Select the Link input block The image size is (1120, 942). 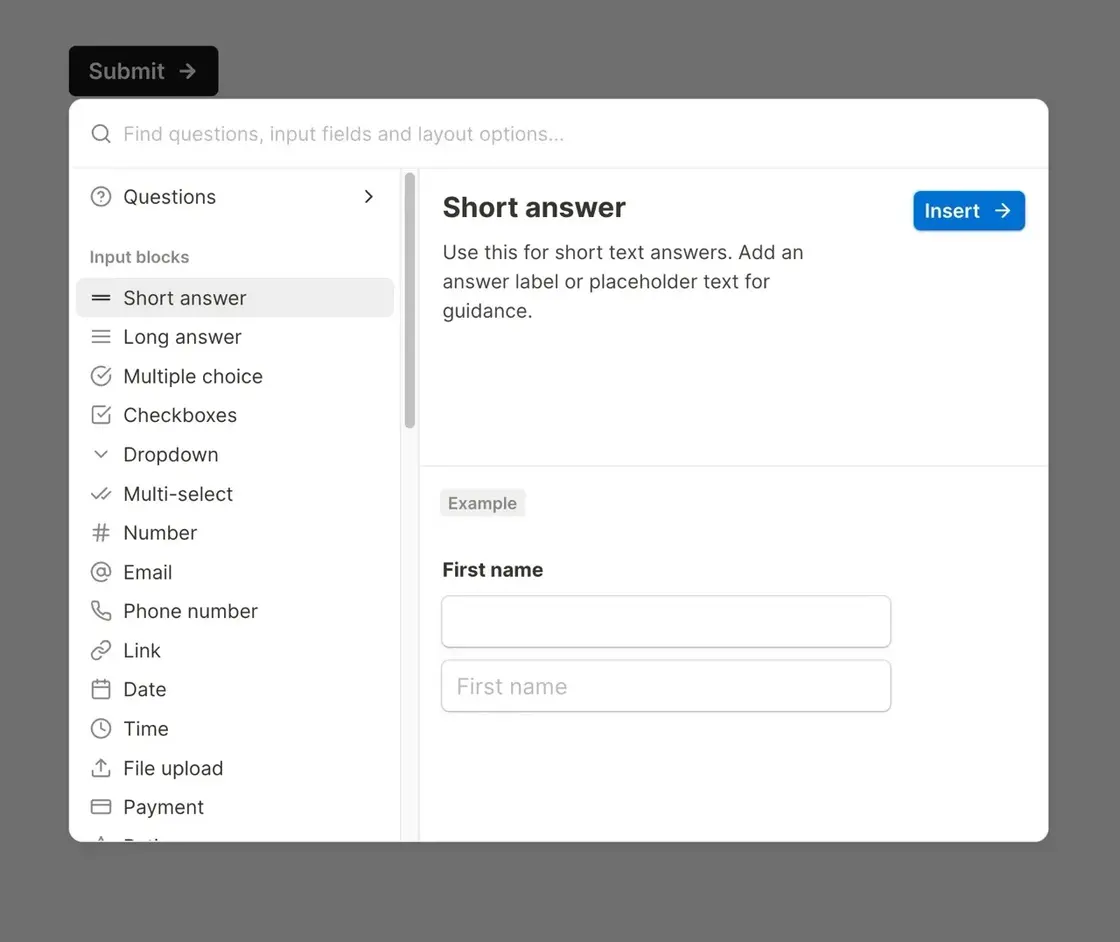pyautogui.click(x=234, y=650)
